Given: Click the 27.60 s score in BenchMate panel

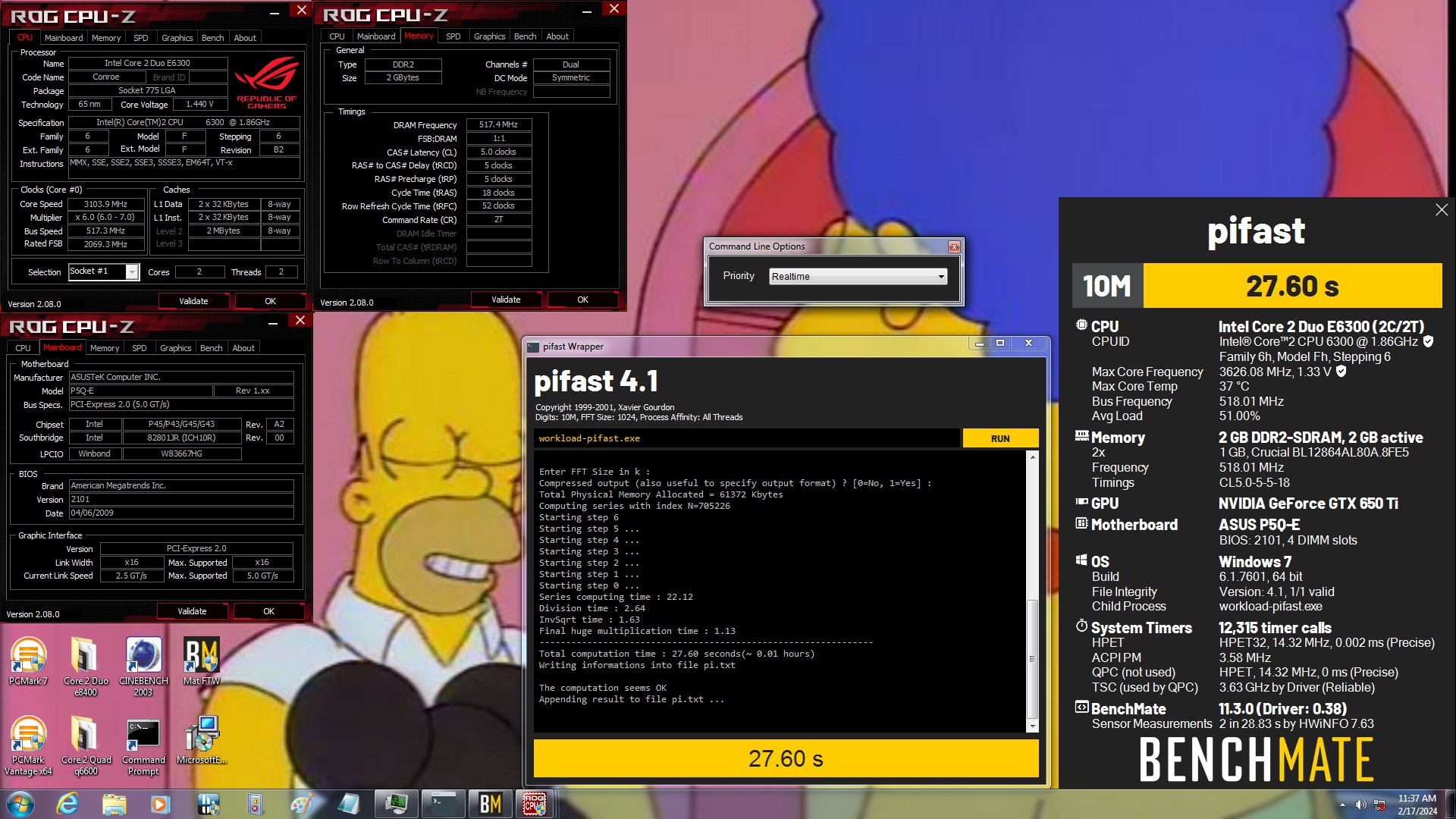Looking at the screenshot, I should pyautogui.click(x=1292, y=286).
